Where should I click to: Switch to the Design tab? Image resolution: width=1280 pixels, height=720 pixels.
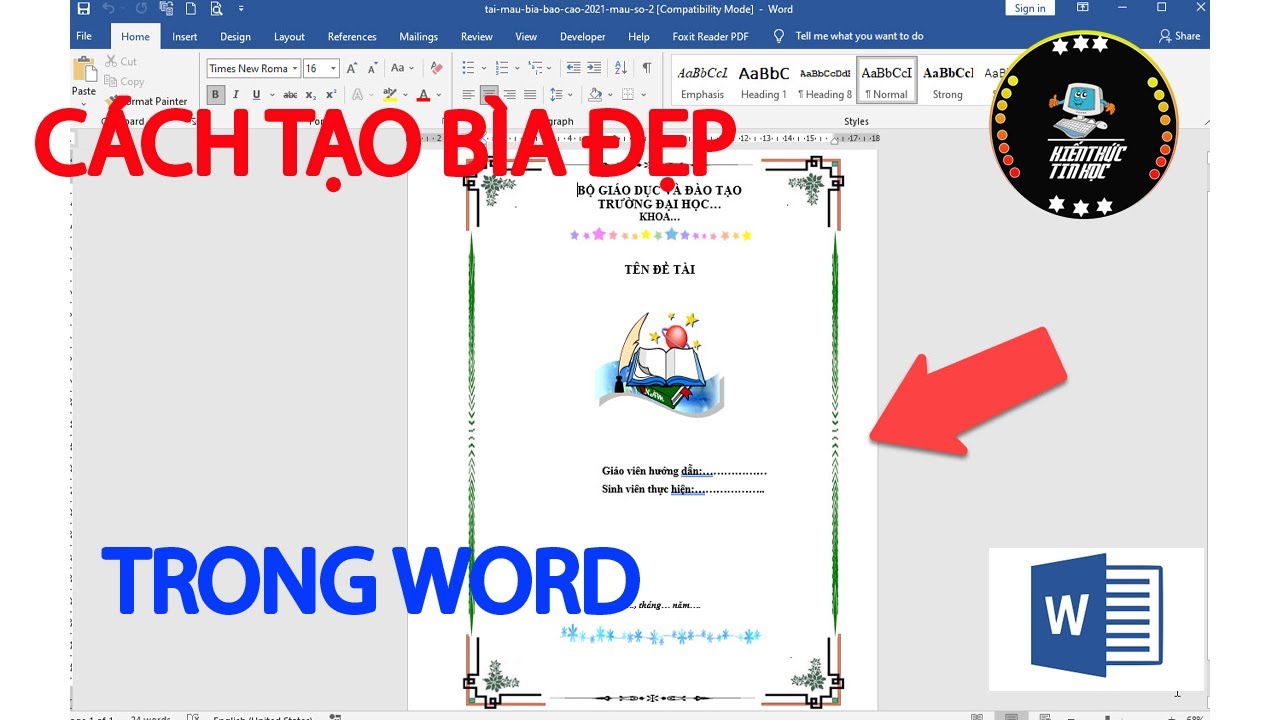pos(235,36)
